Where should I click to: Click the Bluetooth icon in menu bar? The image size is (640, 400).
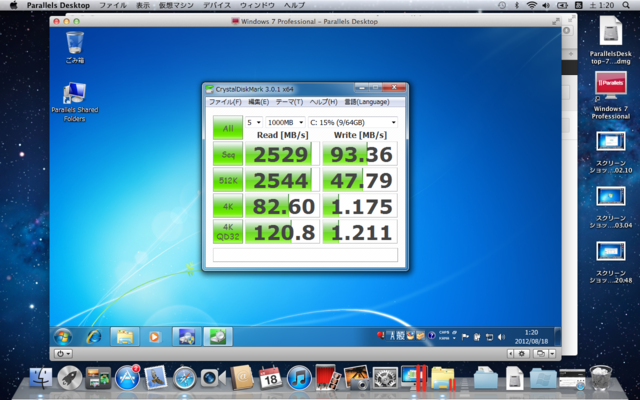[x=516, y=5]
